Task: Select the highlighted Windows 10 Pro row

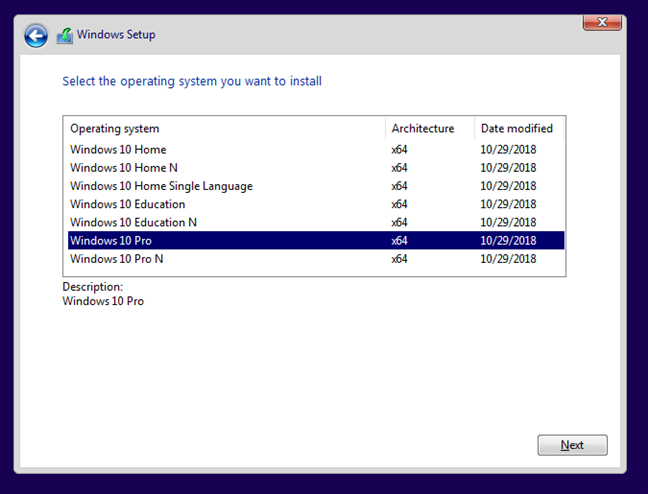Action: coord(316,240)
